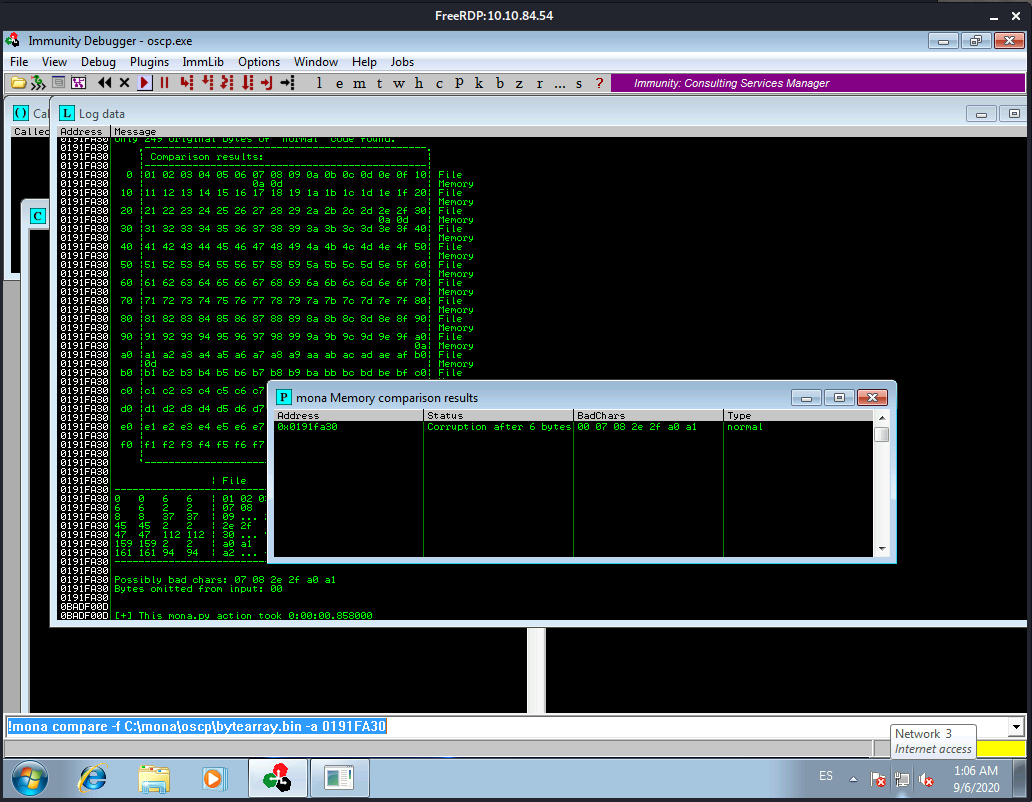Open the File menu
This screenshot has height=802, width=1032.
click(19, 62)
